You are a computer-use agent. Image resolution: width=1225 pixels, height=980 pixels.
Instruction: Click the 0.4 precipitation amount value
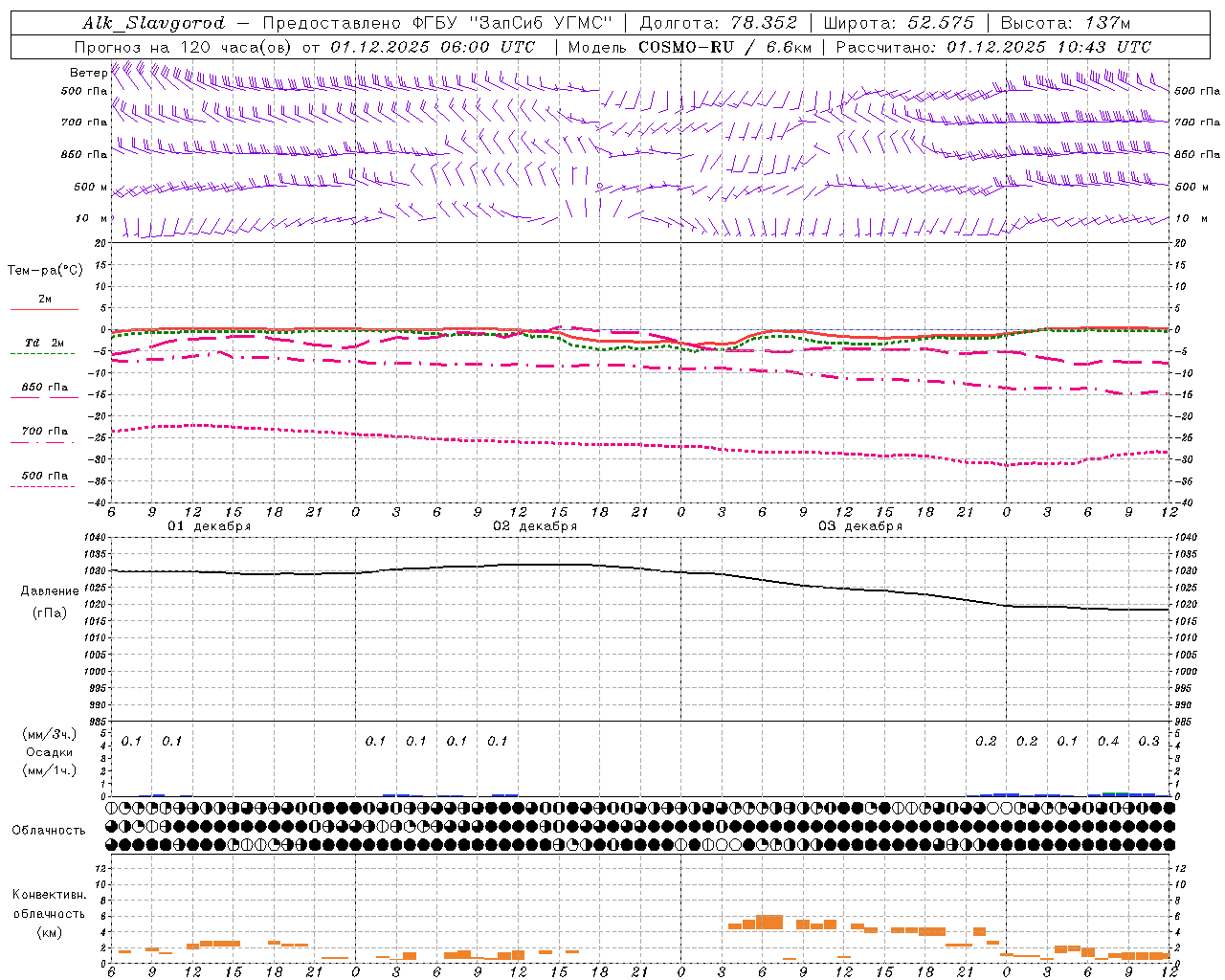click(1108, 742)
